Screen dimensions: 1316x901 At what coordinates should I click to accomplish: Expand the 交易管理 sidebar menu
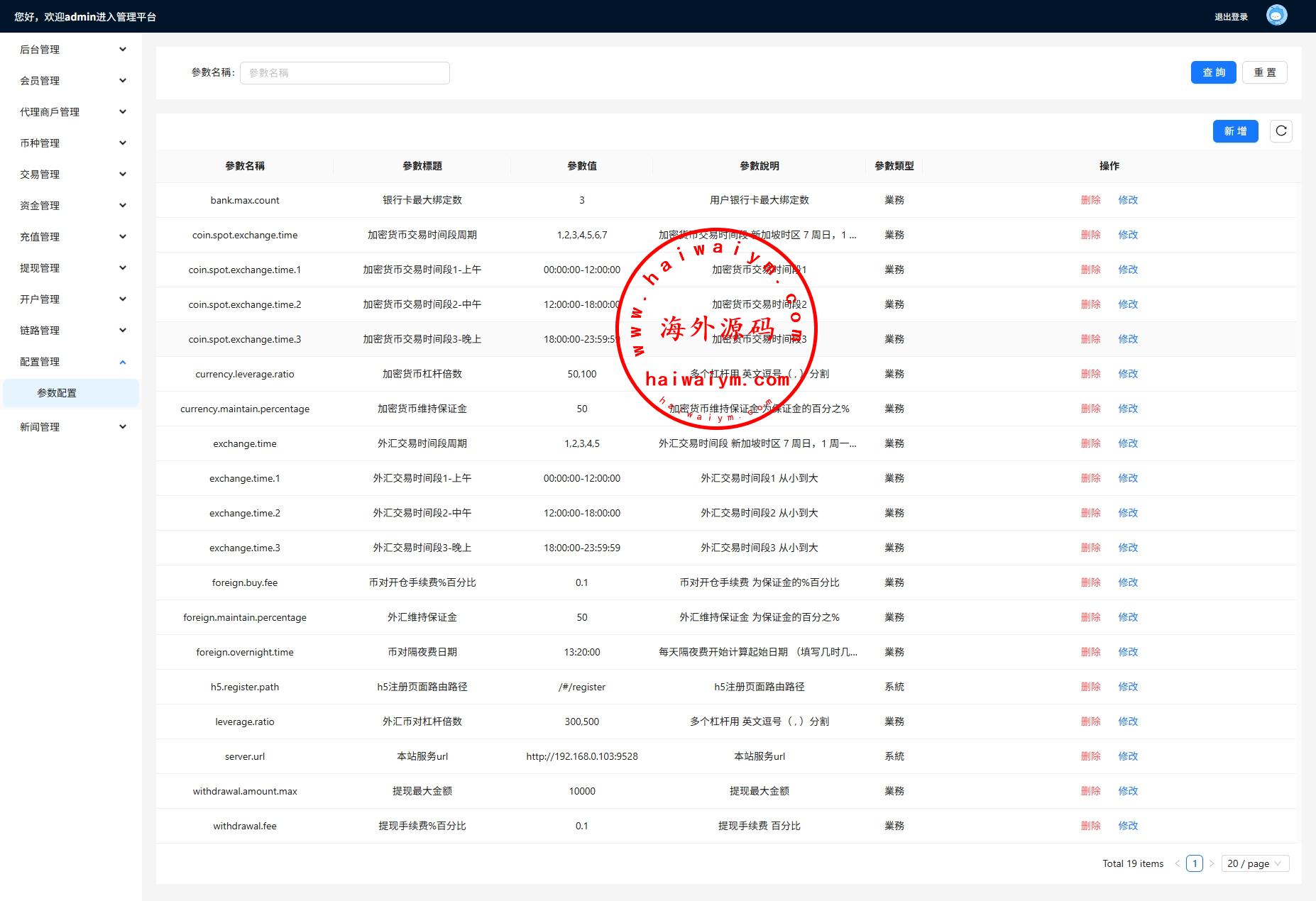tap(123, 175)
